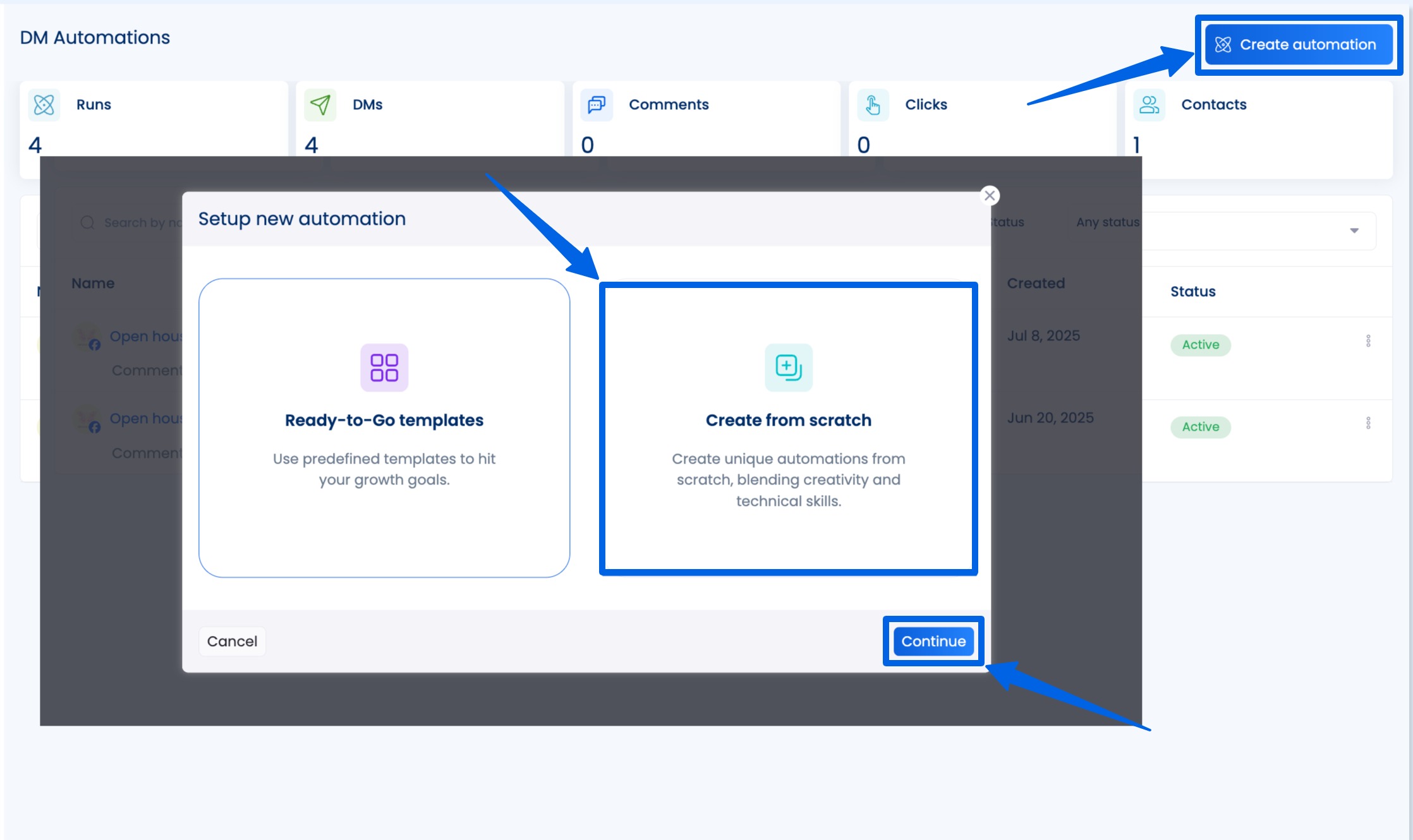This screenshot has width=1413, height=840.
Task: Click the Comments speech bubble icon
Action: tap(595, 105)
